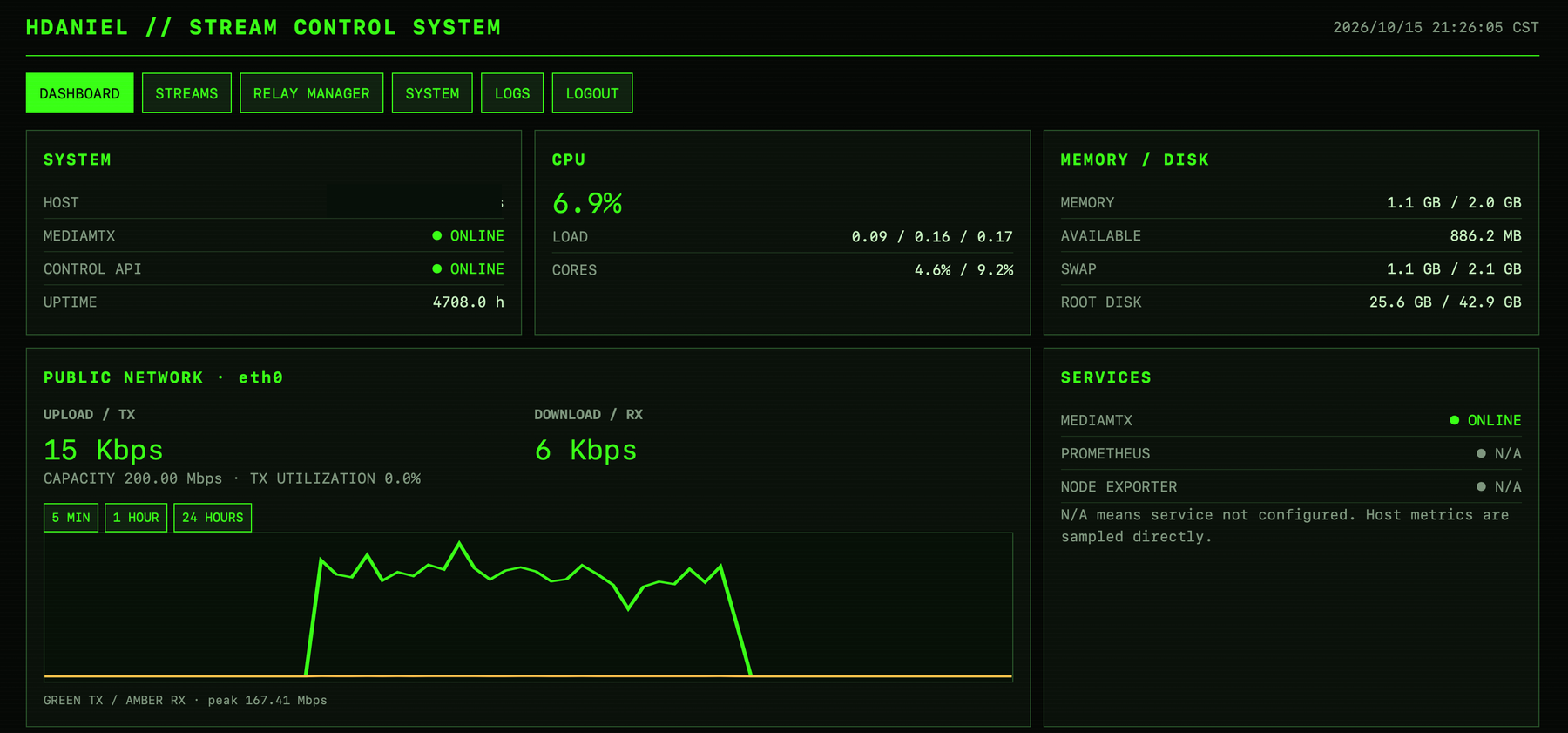Select the load values 0.09 / 0.16 / 0.17

coord(932,237)
